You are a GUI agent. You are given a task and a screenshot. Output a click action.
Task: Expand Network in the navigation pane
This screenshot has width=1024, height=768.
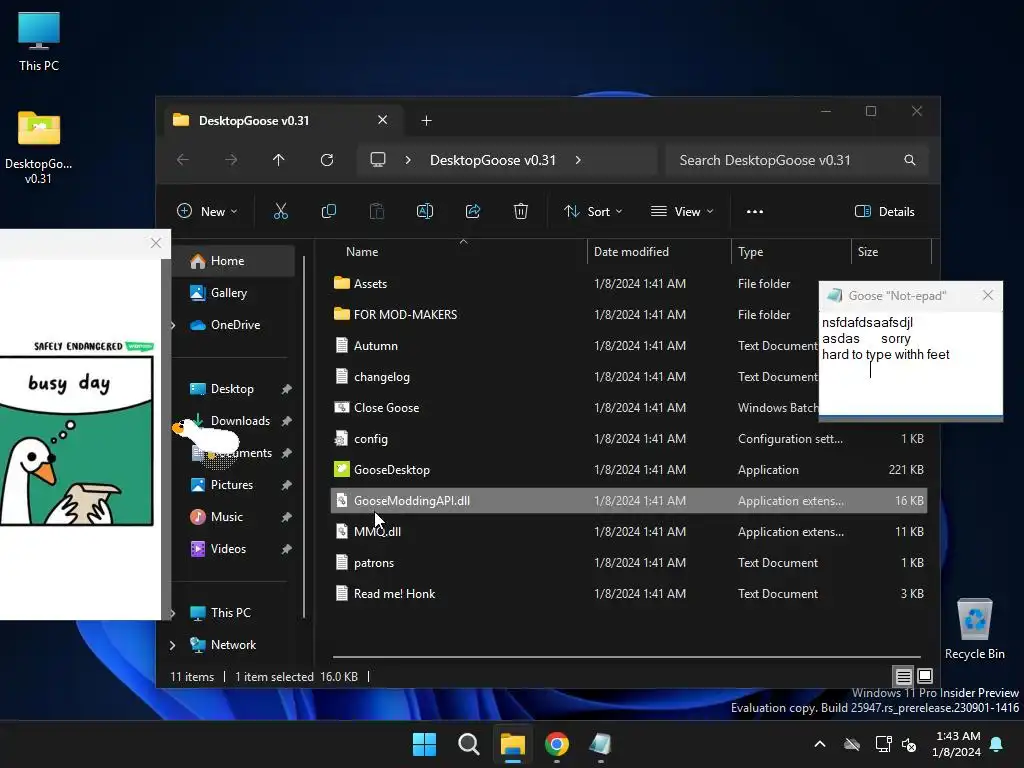click(x=172, y=645)
